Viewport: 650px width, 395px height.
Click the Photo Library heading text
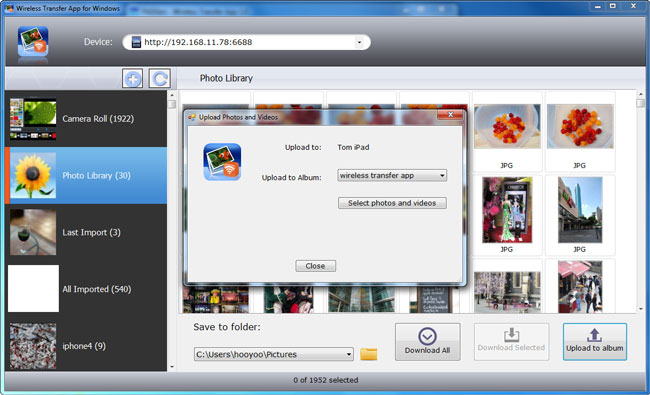click(x=226, y=78)
